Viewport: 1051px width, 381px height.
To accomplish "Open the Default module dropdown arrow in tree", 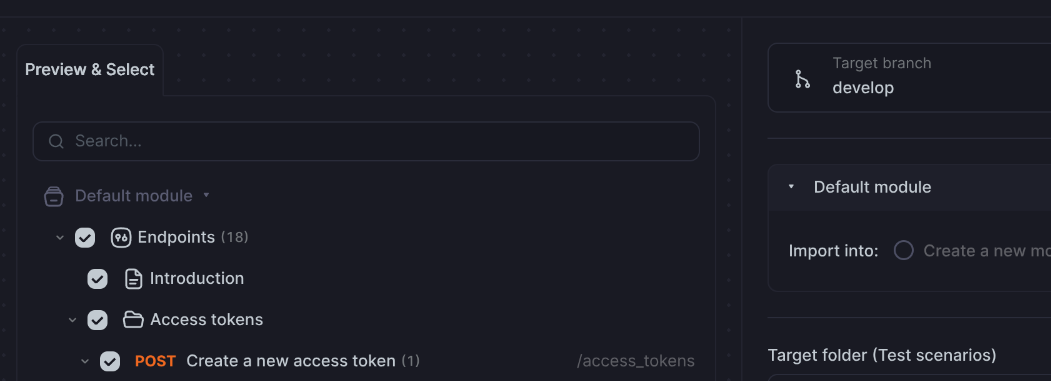I will [x=206, y=195].
